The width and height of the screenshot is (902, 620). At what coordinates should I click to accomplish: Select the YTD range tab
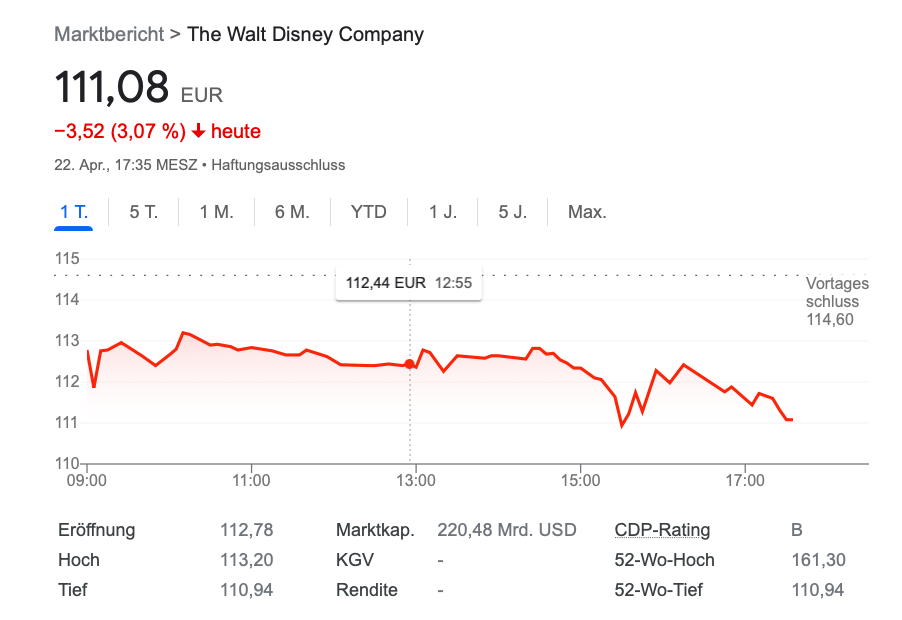[x=368, y=212]
